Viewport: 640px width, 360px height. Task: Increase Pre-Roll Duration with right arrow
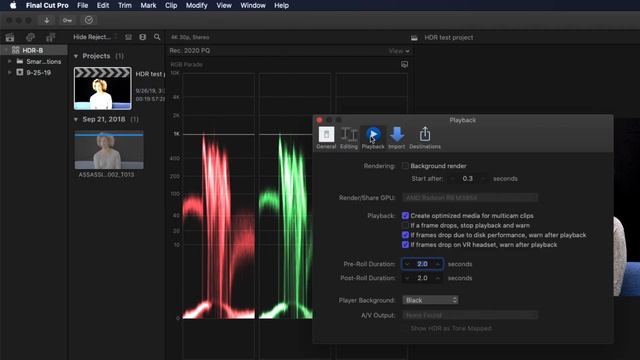coord(438,264)
